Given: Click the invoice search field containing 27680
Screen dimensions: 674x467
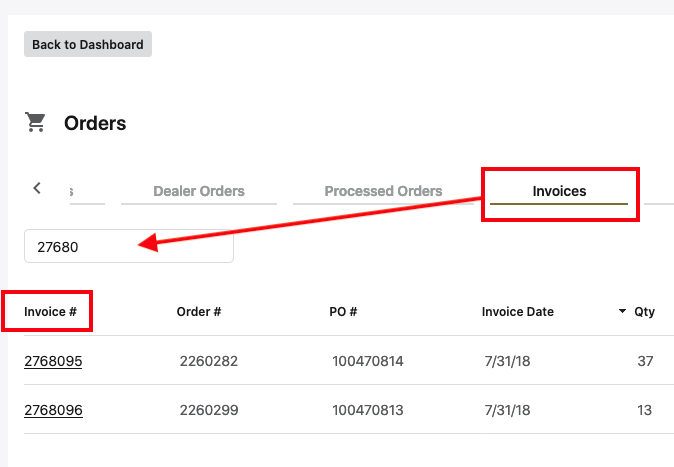Looking at the screenshot, I should (x=128, y=246).
